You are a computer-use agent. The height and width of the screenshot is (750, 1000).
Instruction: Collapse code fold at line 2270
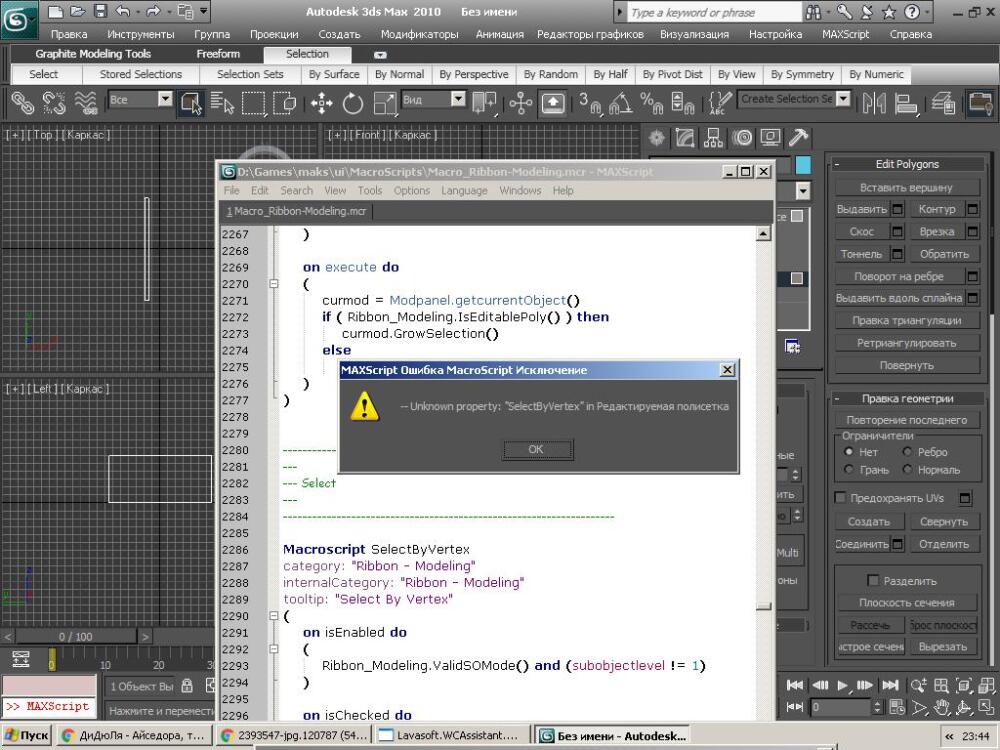pos(274,284)
